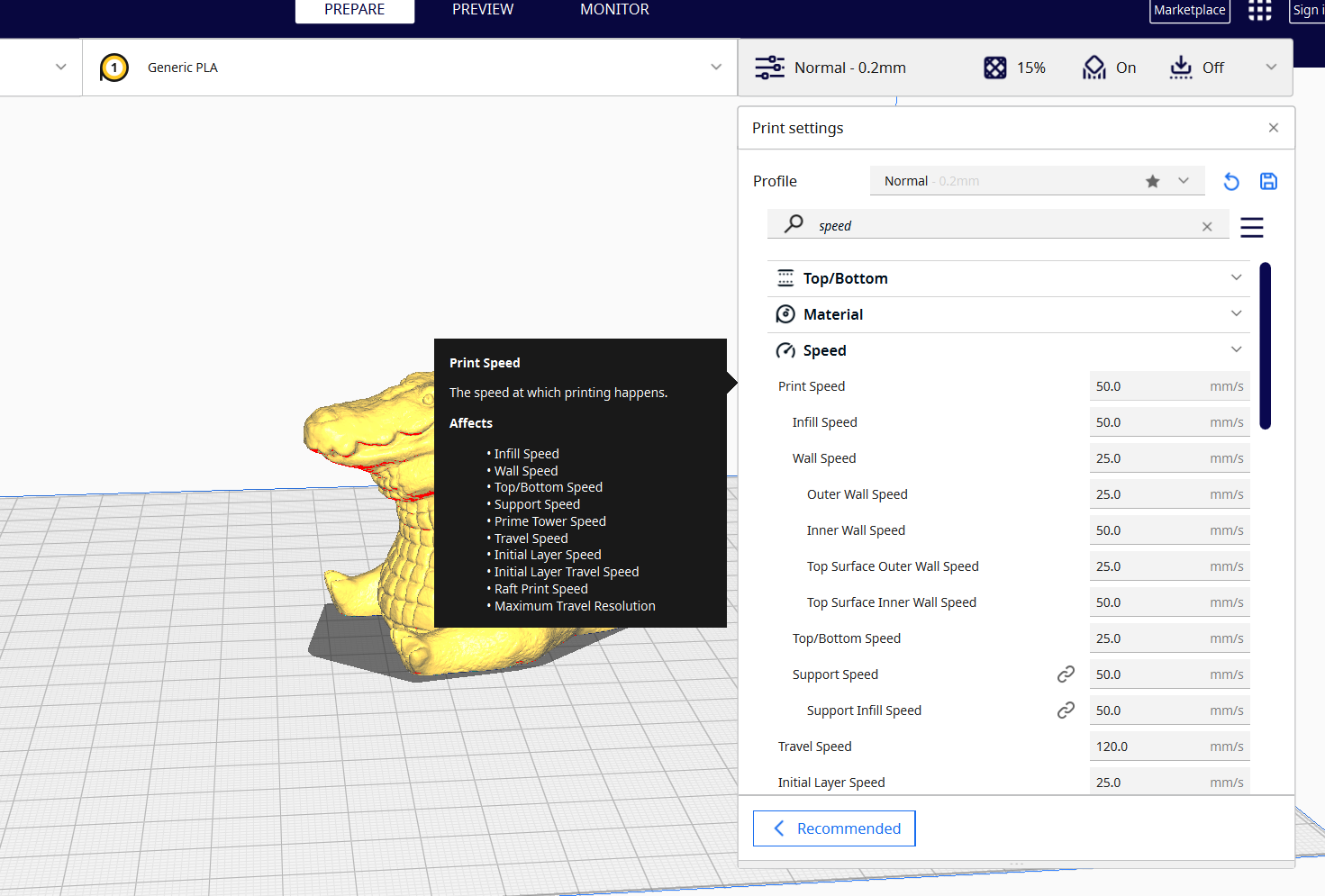Click the Print Speed value field
The width and height of the screenshot is (1325, 896).
click(1169, 386)
